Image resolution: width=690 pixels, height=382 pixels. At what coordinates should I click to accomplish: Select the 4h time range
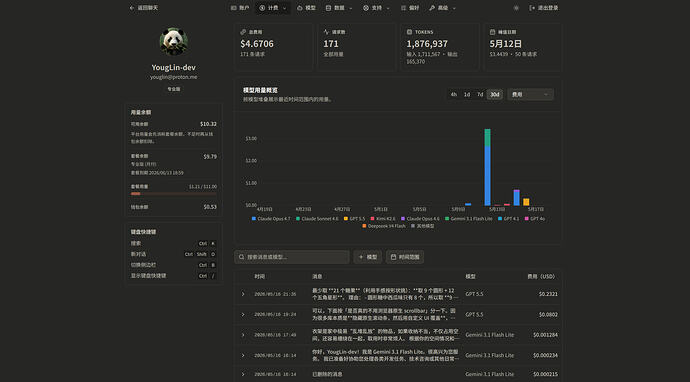(x=454, y=94)
